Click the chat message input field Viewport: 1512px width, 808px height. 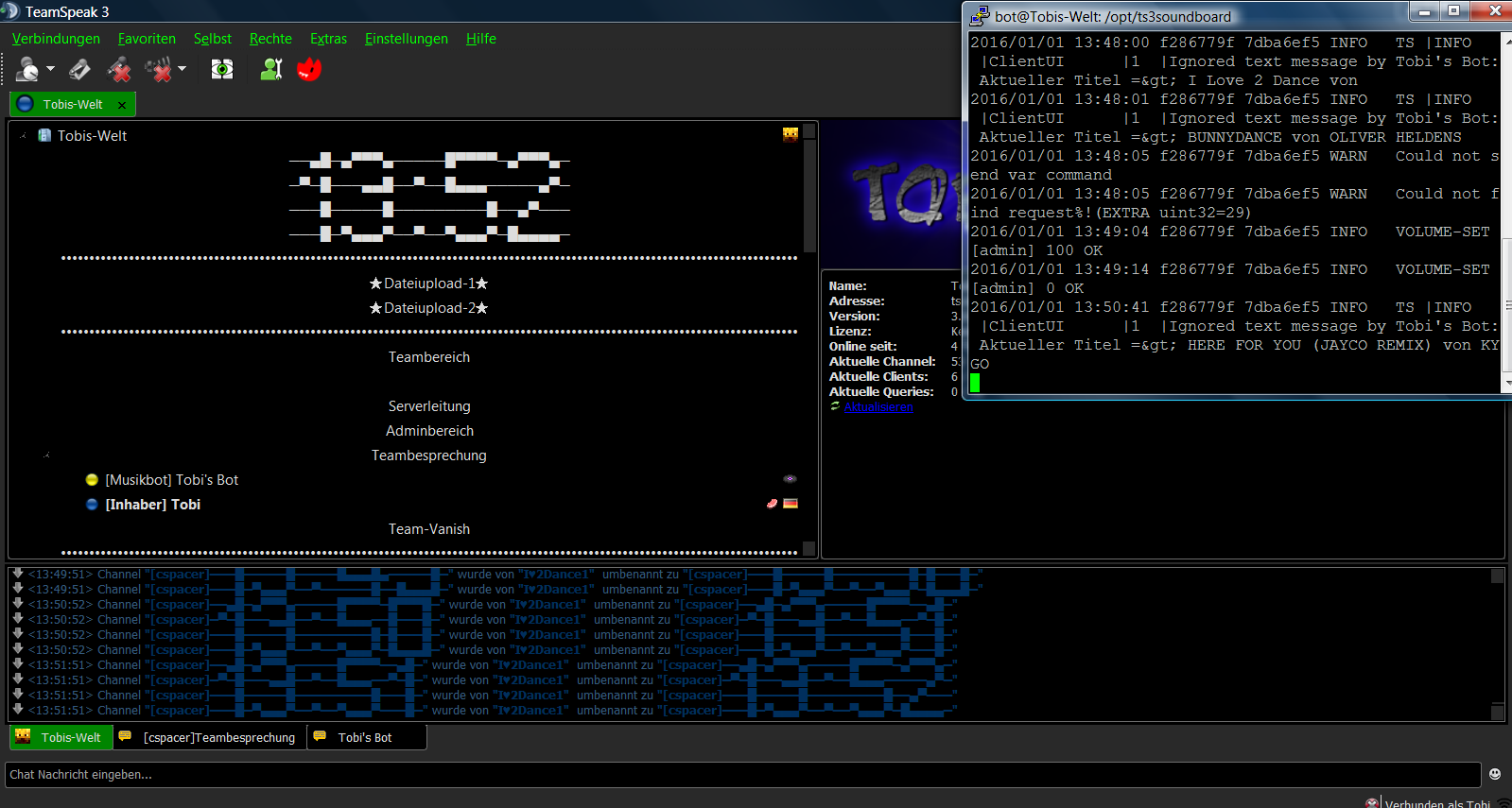pos(742,775)
